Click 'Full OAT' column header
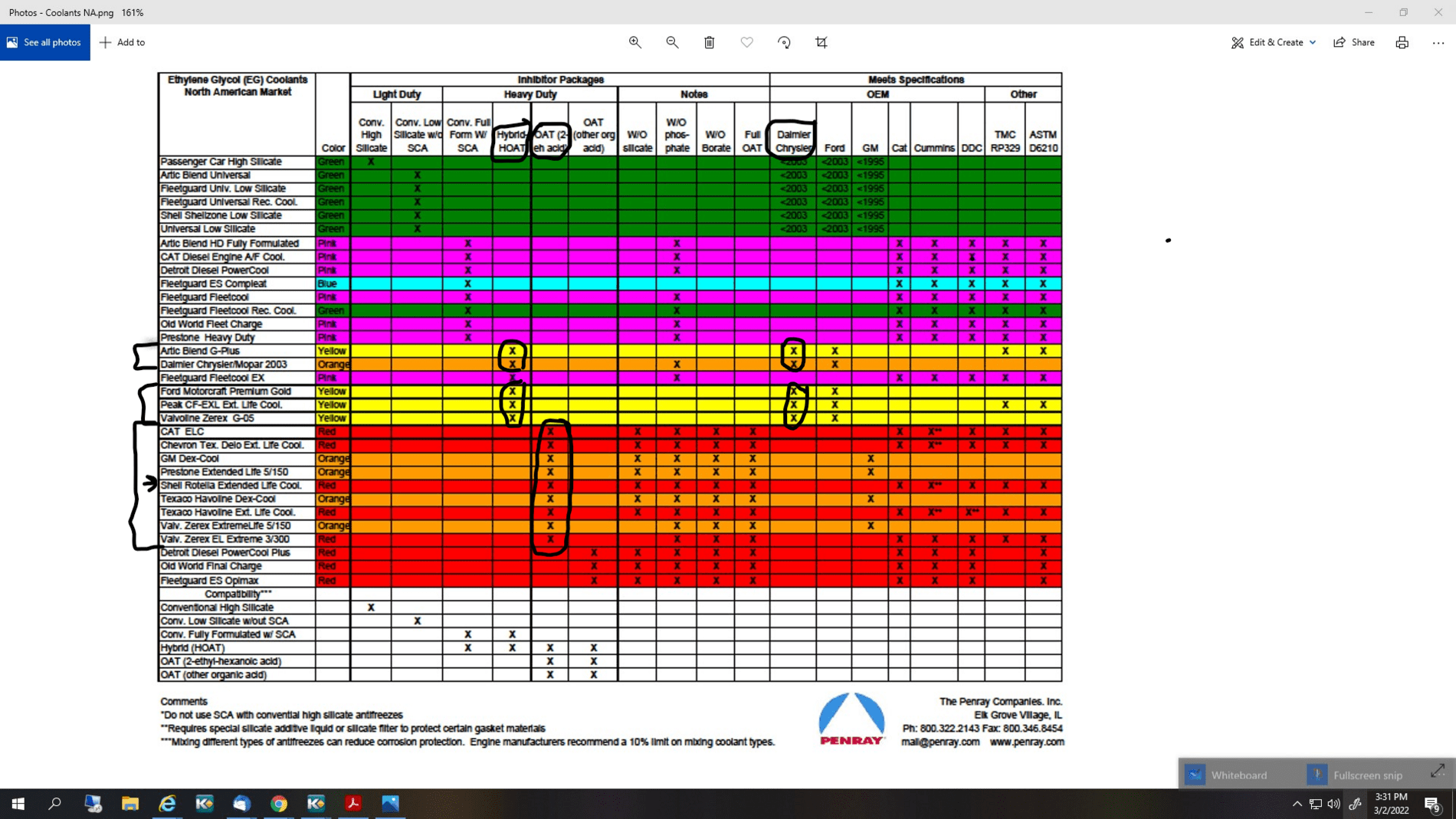 pyautogui.click(x=753, y=141)
